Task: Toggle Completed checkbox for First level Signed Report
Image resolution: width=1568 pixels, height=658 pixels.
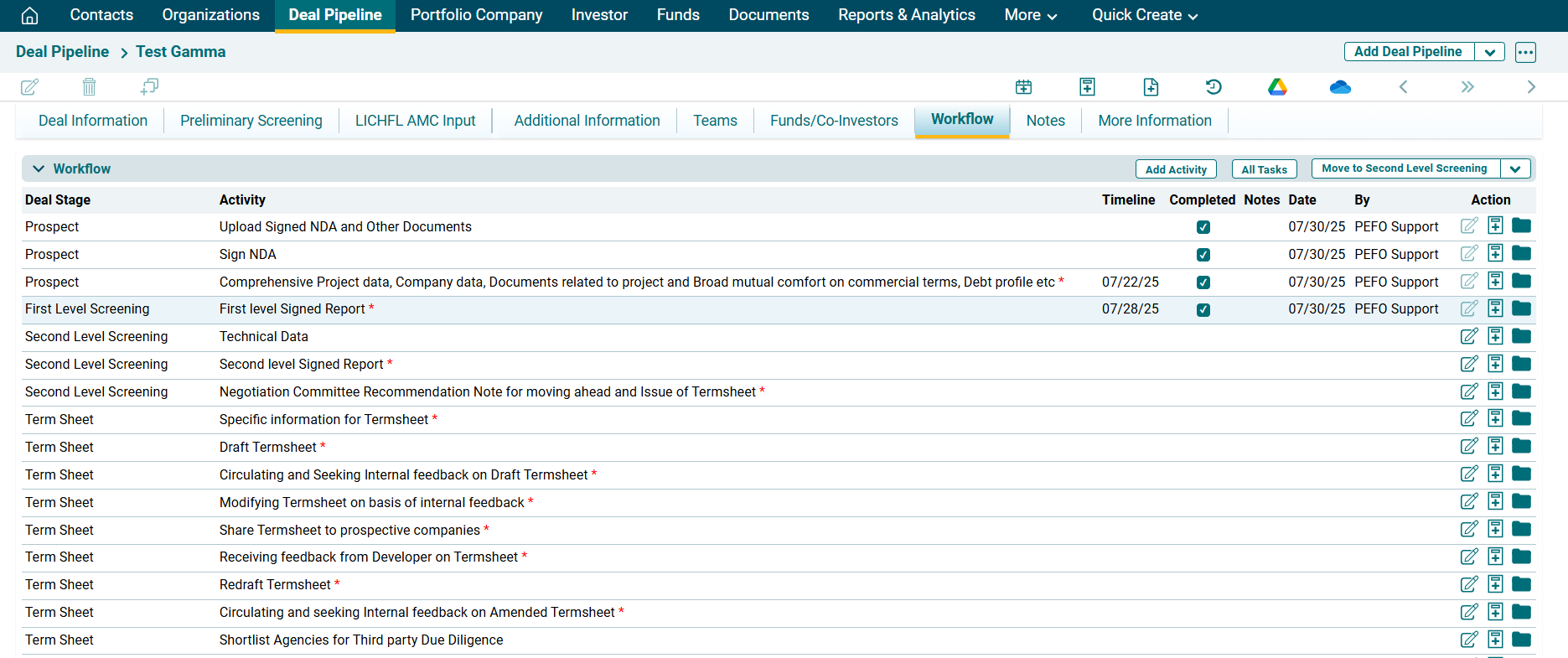Action: (x=1203, y=310)
